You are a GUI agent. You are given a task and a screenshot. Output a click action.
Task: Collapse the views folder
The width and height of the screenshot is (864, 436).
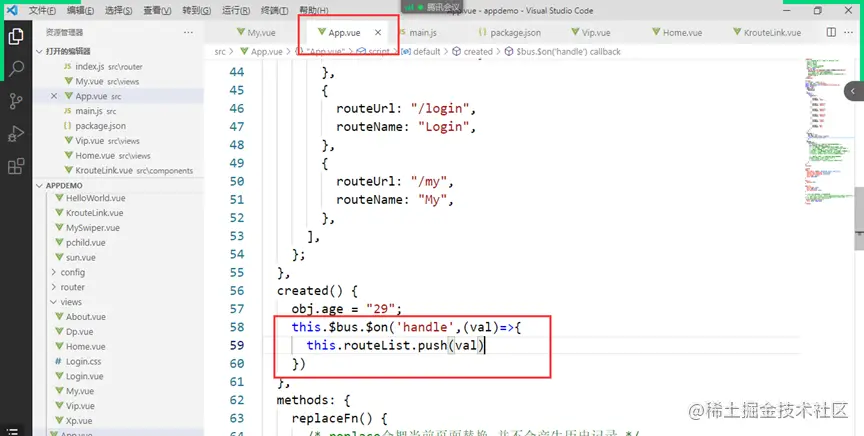(71, 302)
